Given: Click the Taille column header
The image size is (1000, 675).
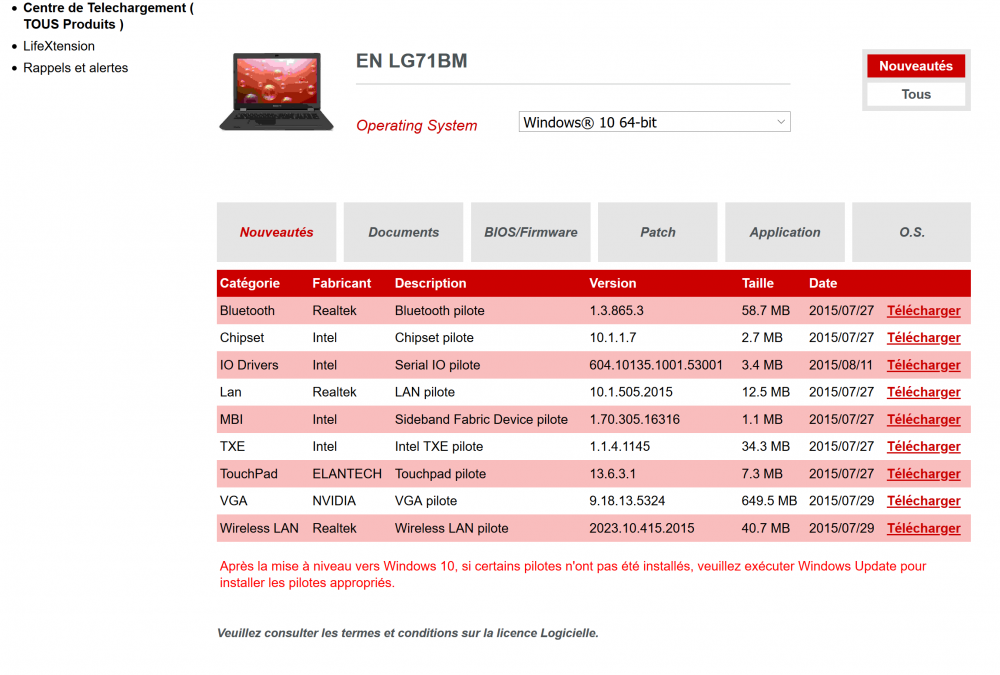Looking at the screenshot, I should tap(758, 283).
